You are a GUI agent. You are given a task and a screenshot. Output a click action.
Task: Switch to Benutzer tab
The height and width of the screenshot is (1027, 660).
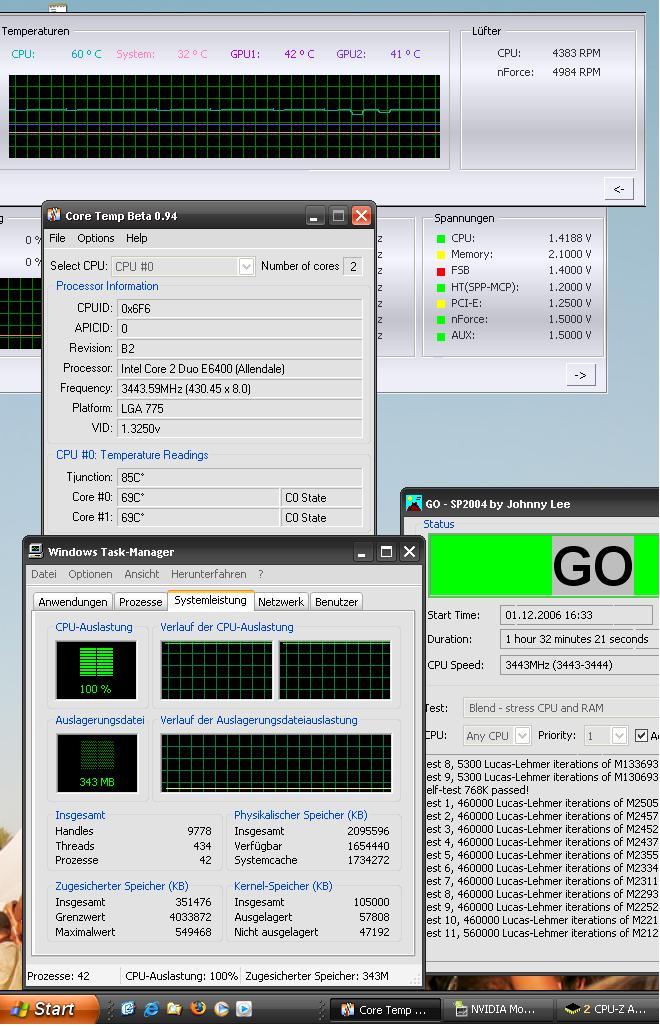coord(337,602)
